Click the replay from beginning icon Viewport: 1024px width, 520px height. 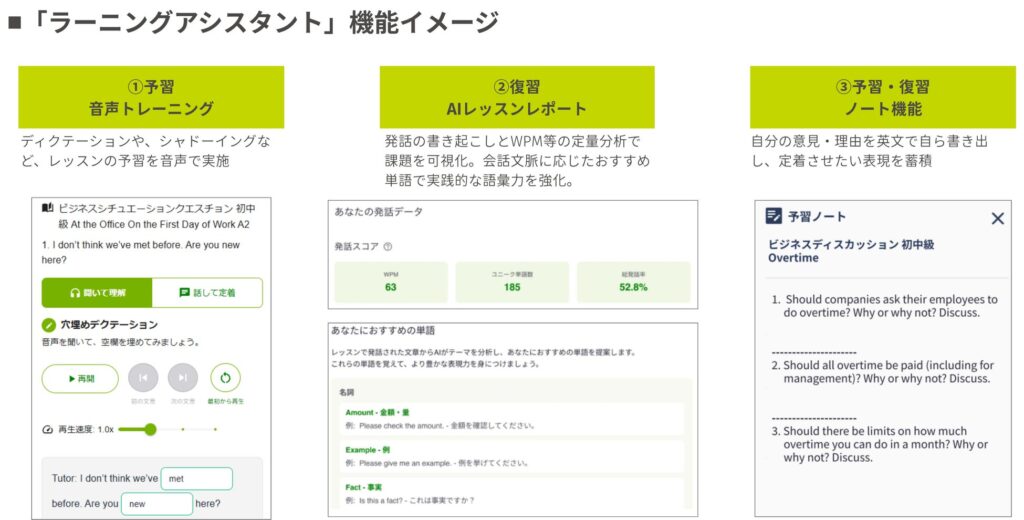(225, 378)
